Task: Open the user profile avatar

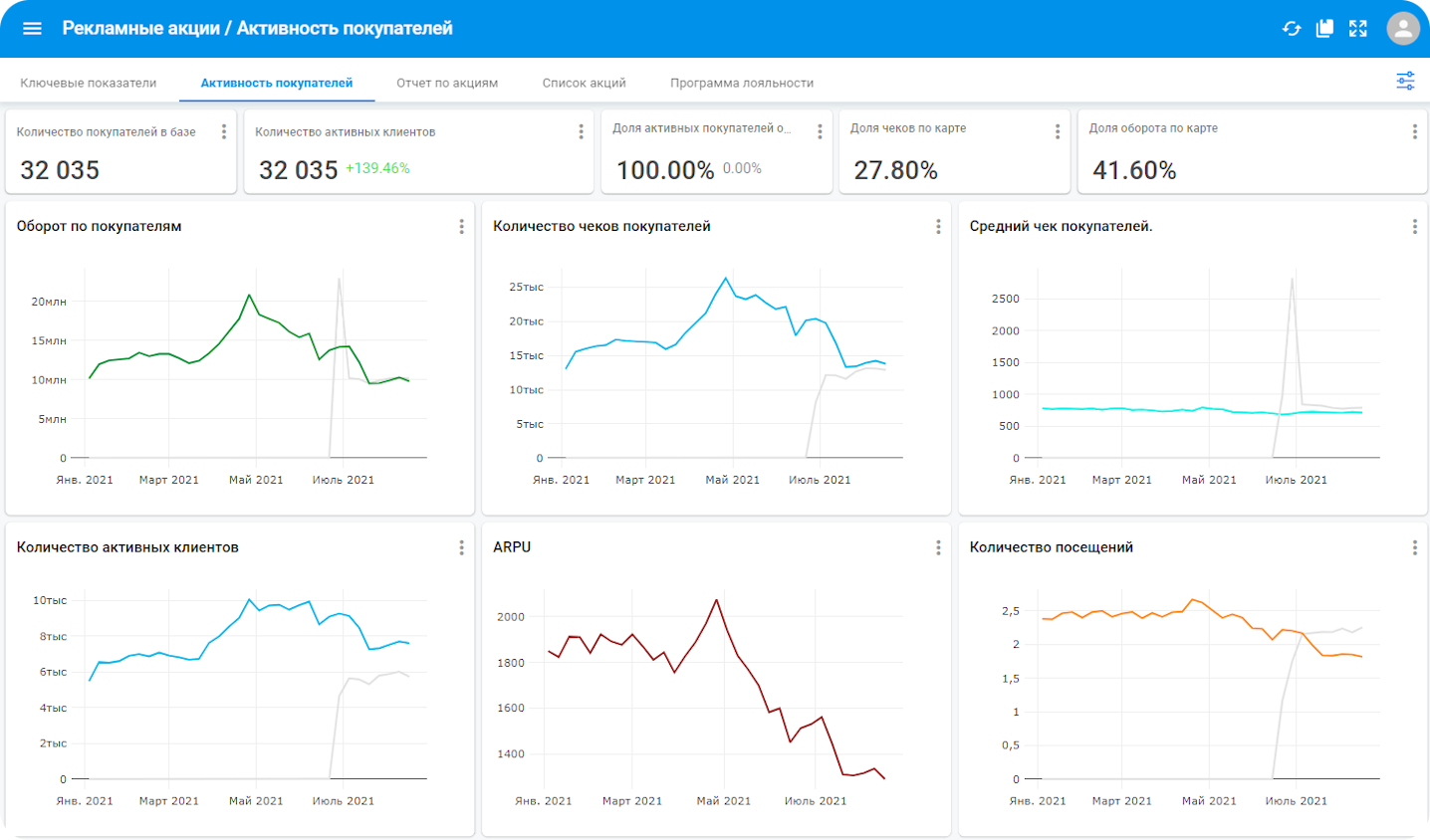Action: 1403,28
